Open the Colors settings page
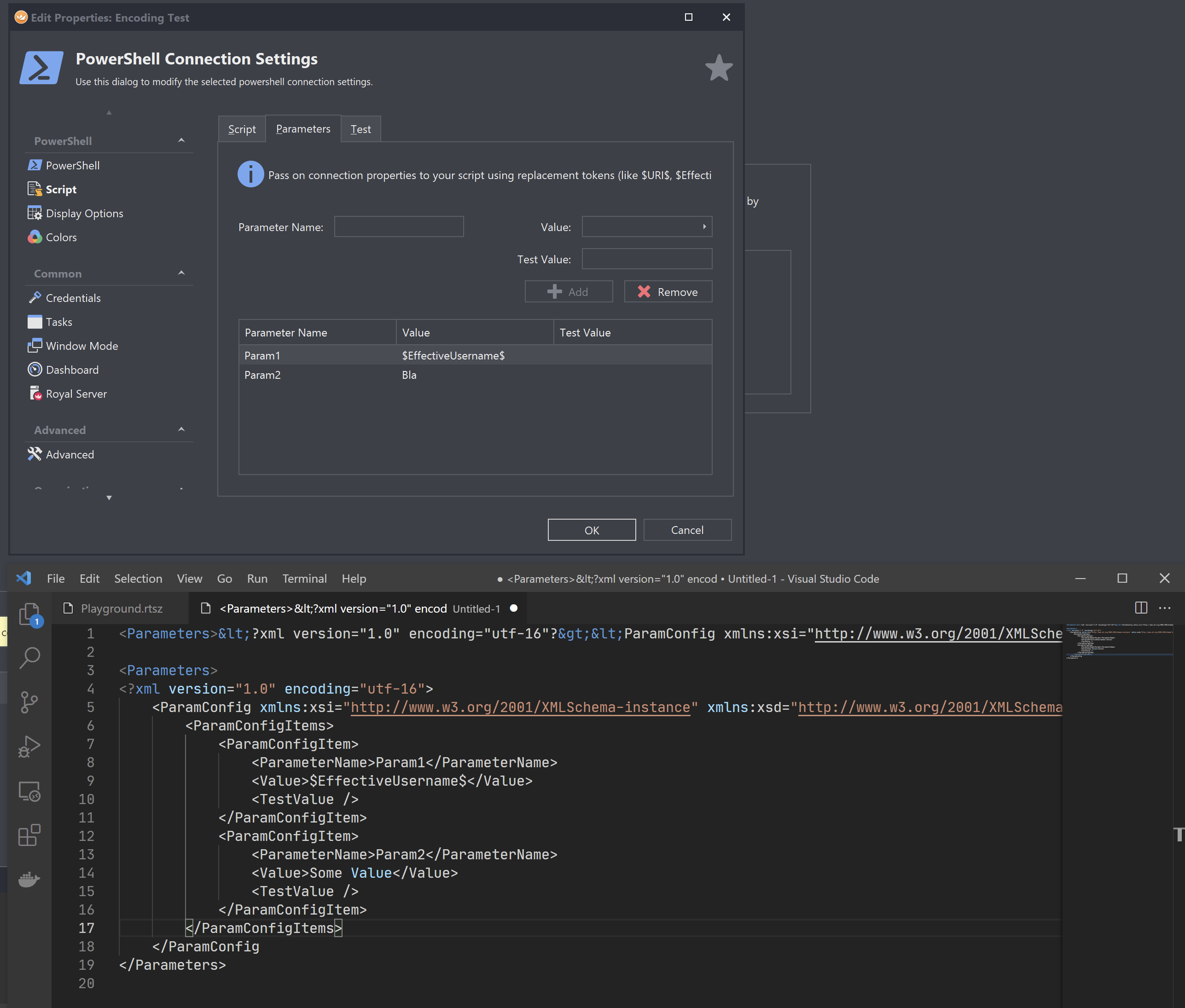This screenshot has height=1008, width=1185. pyautogui.click(x=61, y=237)
